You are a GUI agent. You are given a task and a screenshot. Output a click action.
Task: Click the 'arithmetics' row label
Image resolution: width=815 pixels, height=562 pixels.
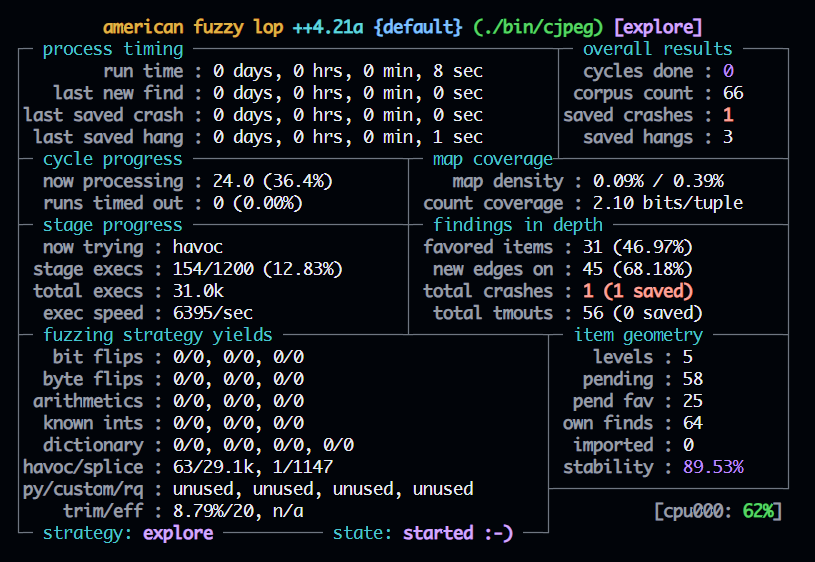point(88,401)
